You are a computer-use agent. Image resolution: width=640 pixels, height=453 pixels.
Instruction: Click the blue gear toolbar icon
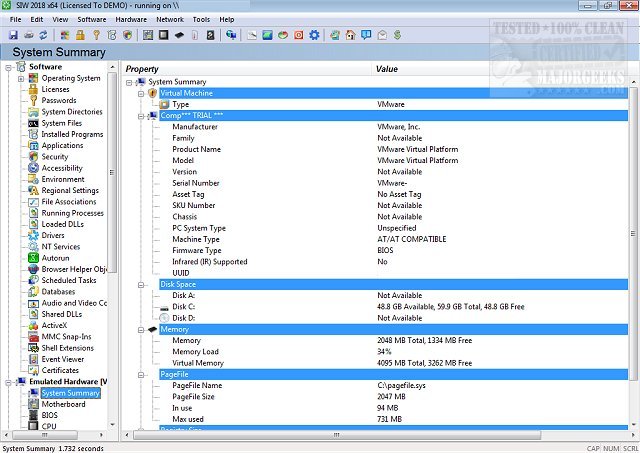(314, 35)
